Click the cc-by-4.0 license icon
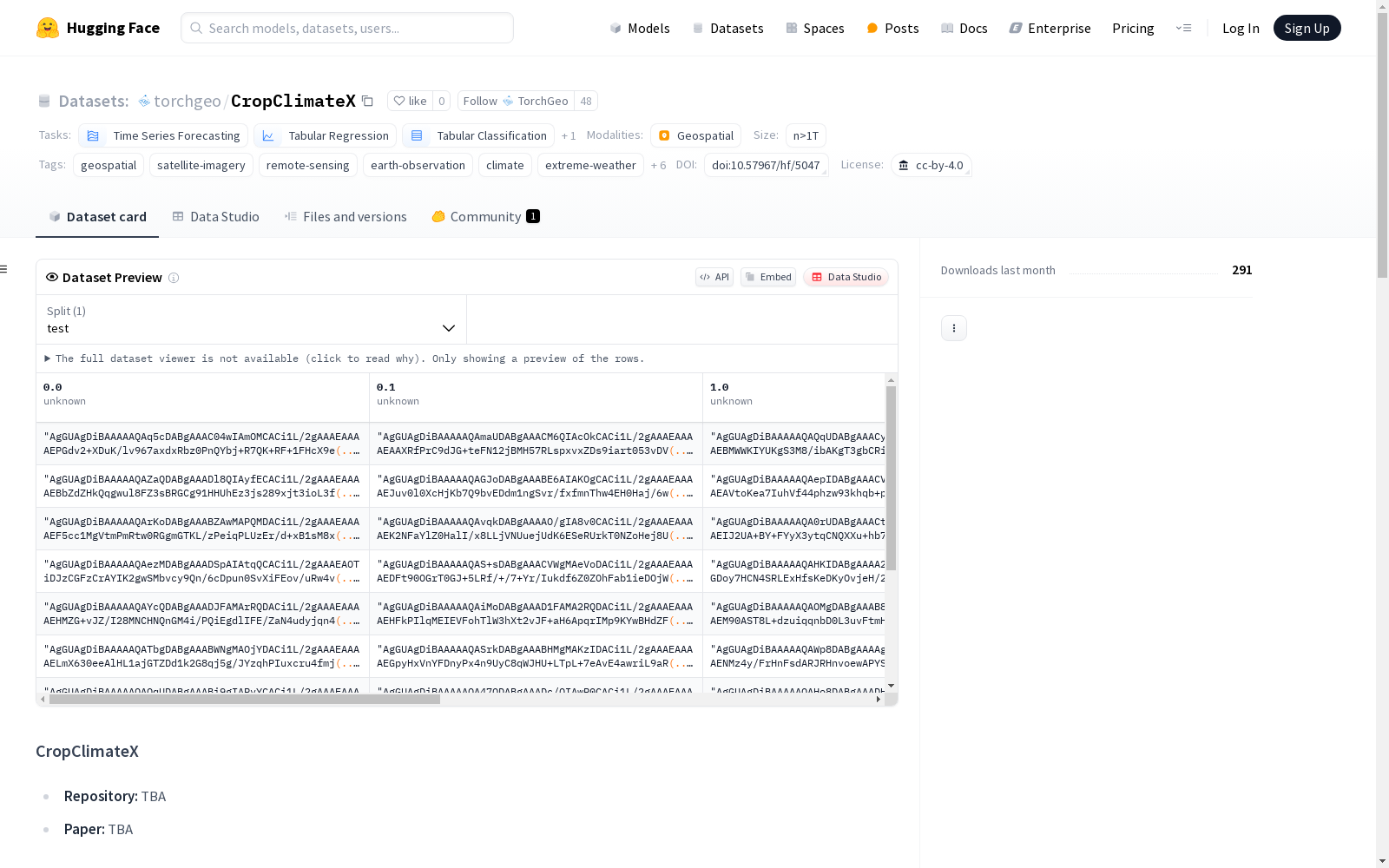1389x868 pixels. coord(904,165)
